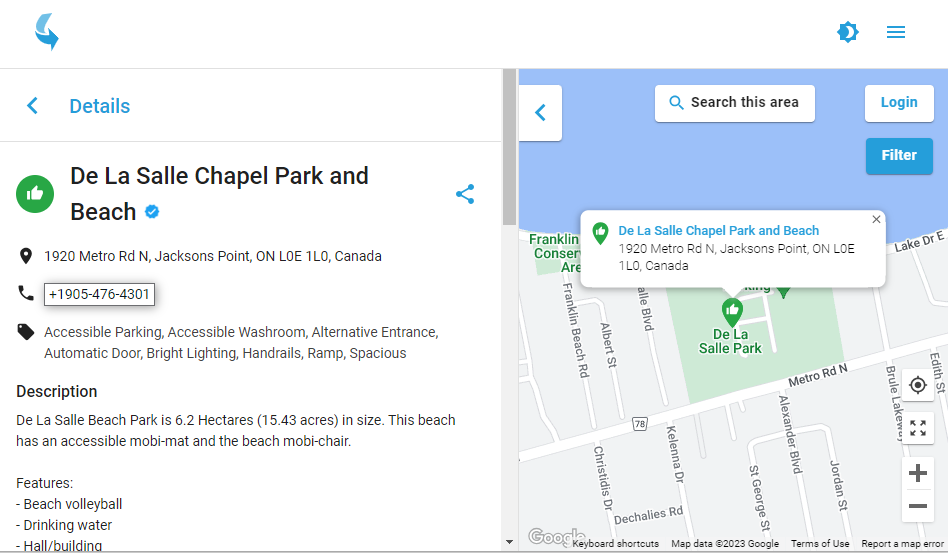Click Report a map error link
Screen dimensions: 948x553
point(902,543)
